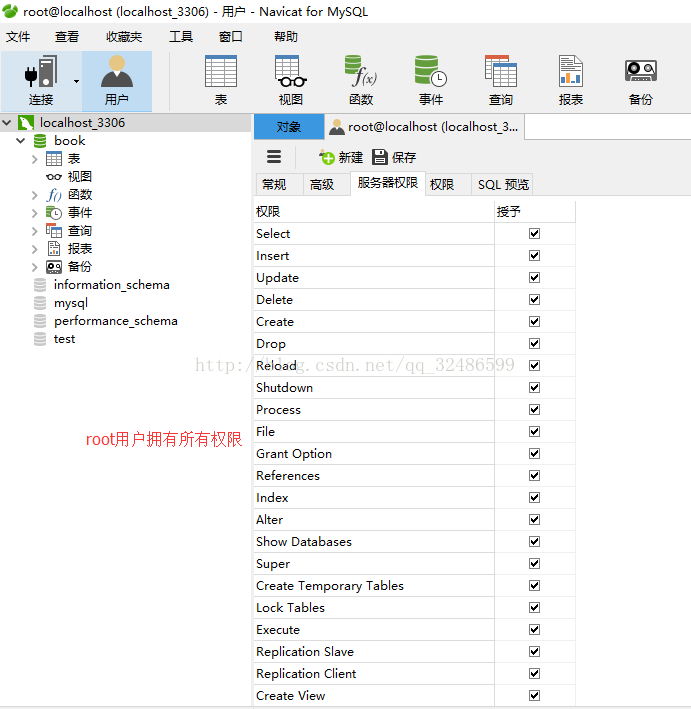Image resolution: width=691 pixels, height=709 pixels.
Task: Click the book database icon in tree
Action: (x=40, y=141)
